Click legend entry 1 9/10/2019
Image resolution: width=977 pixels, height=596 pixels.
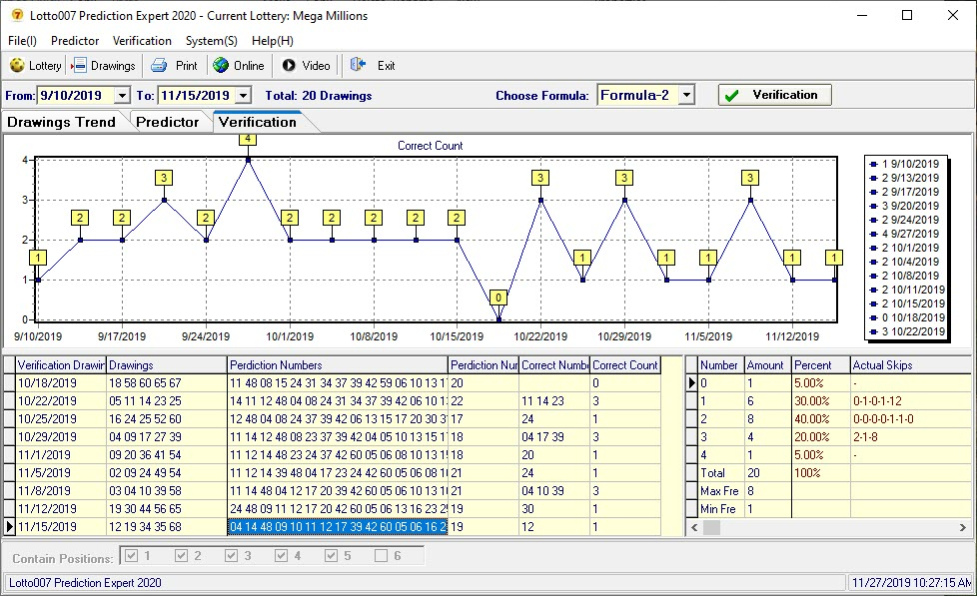(905, 164)
